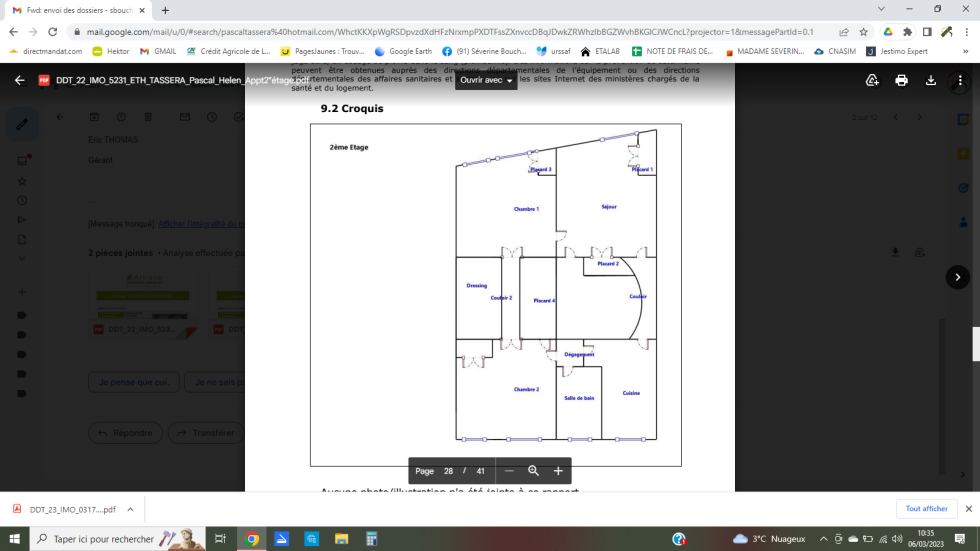Open Chrome side panel icon
This screenshot has width=980, height=551.
pyautogui.click(x=927, y=32)
